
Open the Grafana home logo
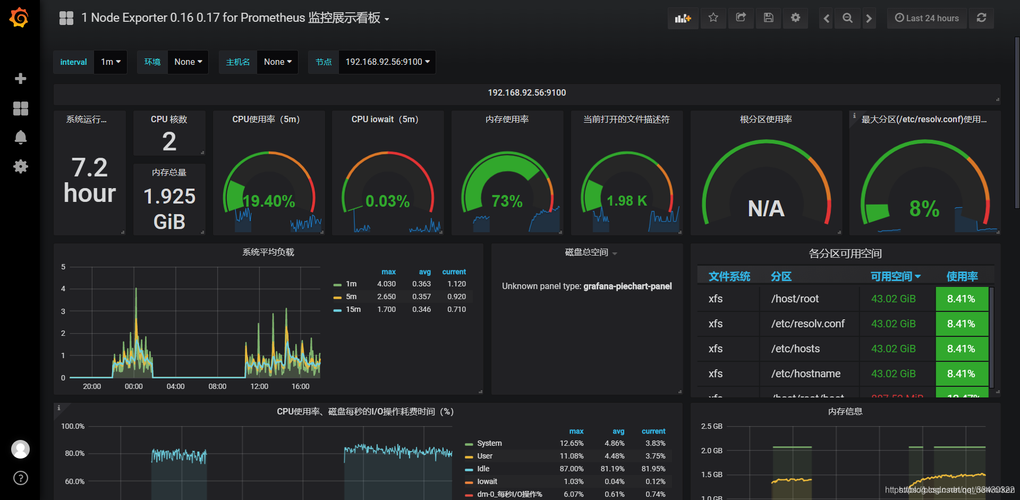click(20, 18)
